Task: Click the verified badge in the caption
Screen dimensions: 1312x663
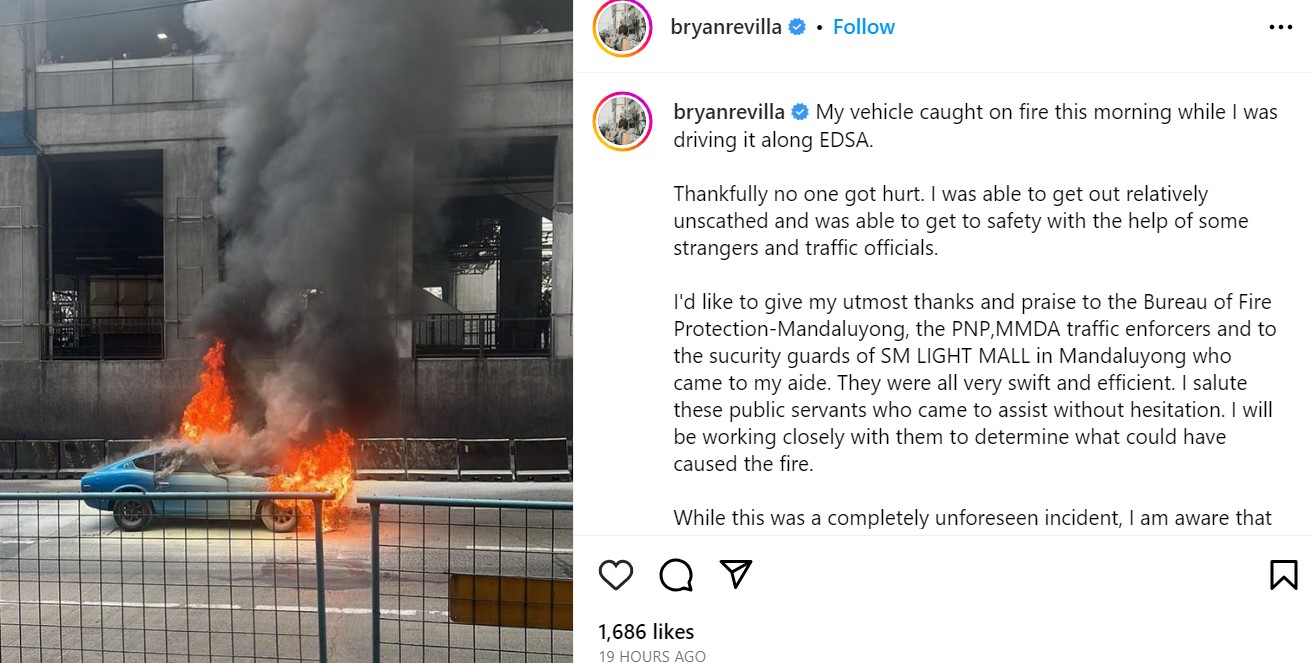Action: tap(800, 112)
